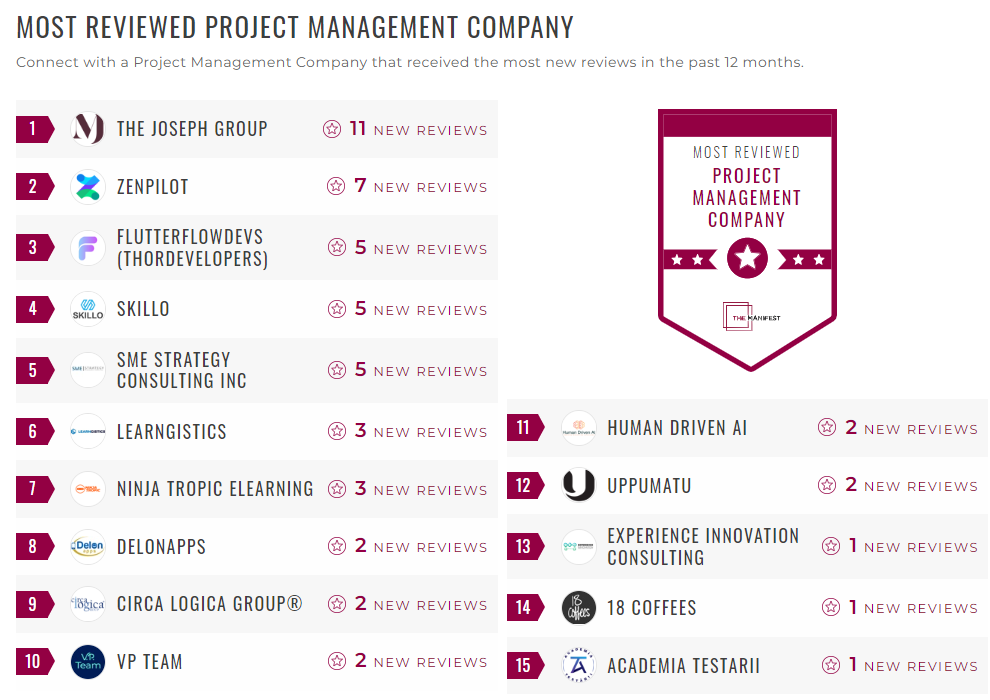Click the Academia Testarii logo

point(579,665)
